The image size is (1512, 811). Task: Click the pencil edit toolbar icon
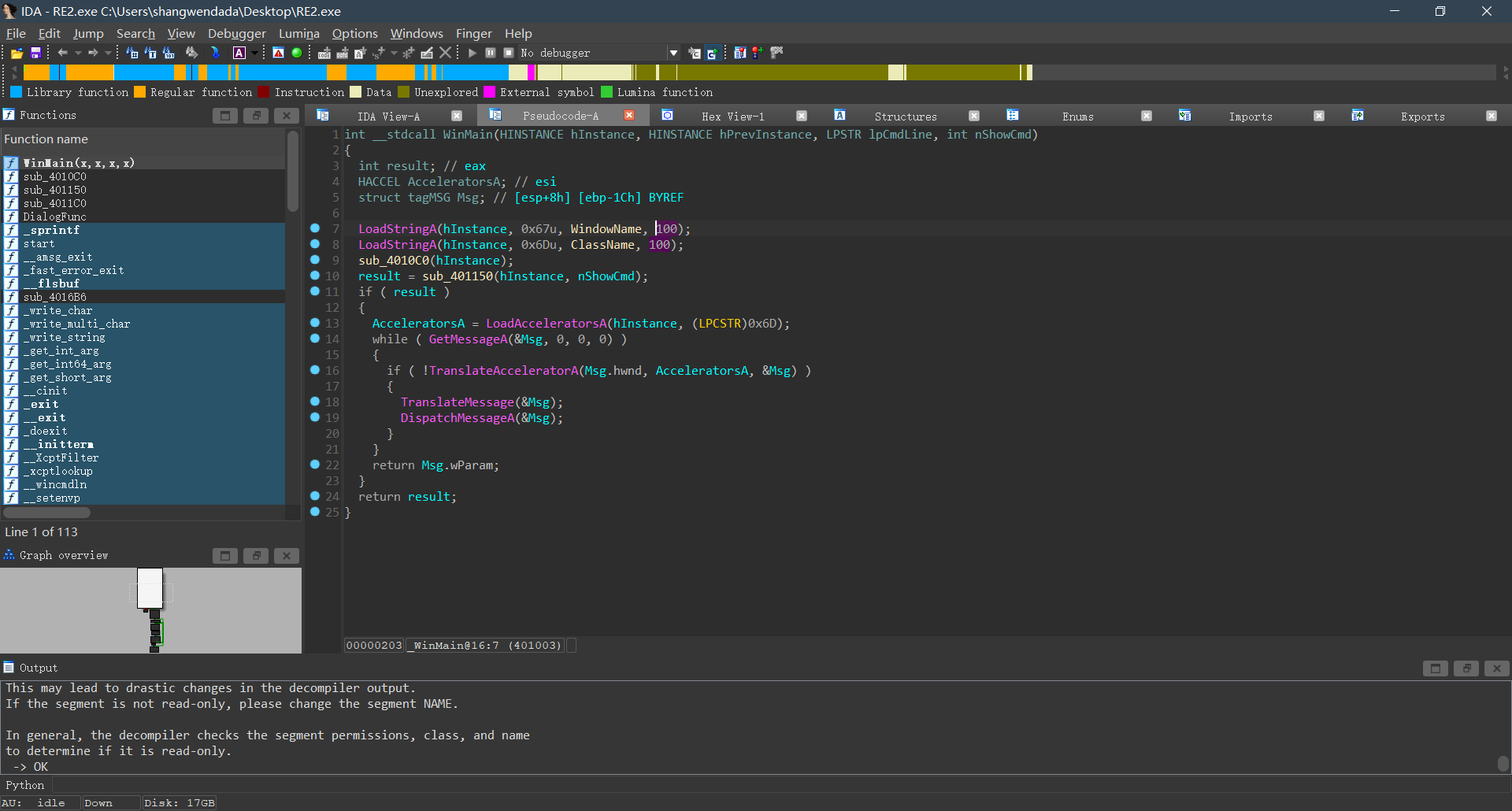[427, 53]
